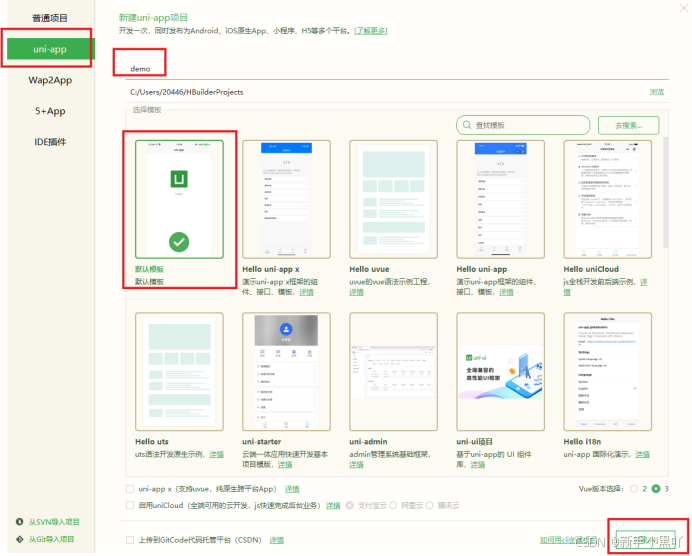Enable the 启用uniCloud checkbox
This screenshot has height=556, width=692.
click(x=130, y=505)
